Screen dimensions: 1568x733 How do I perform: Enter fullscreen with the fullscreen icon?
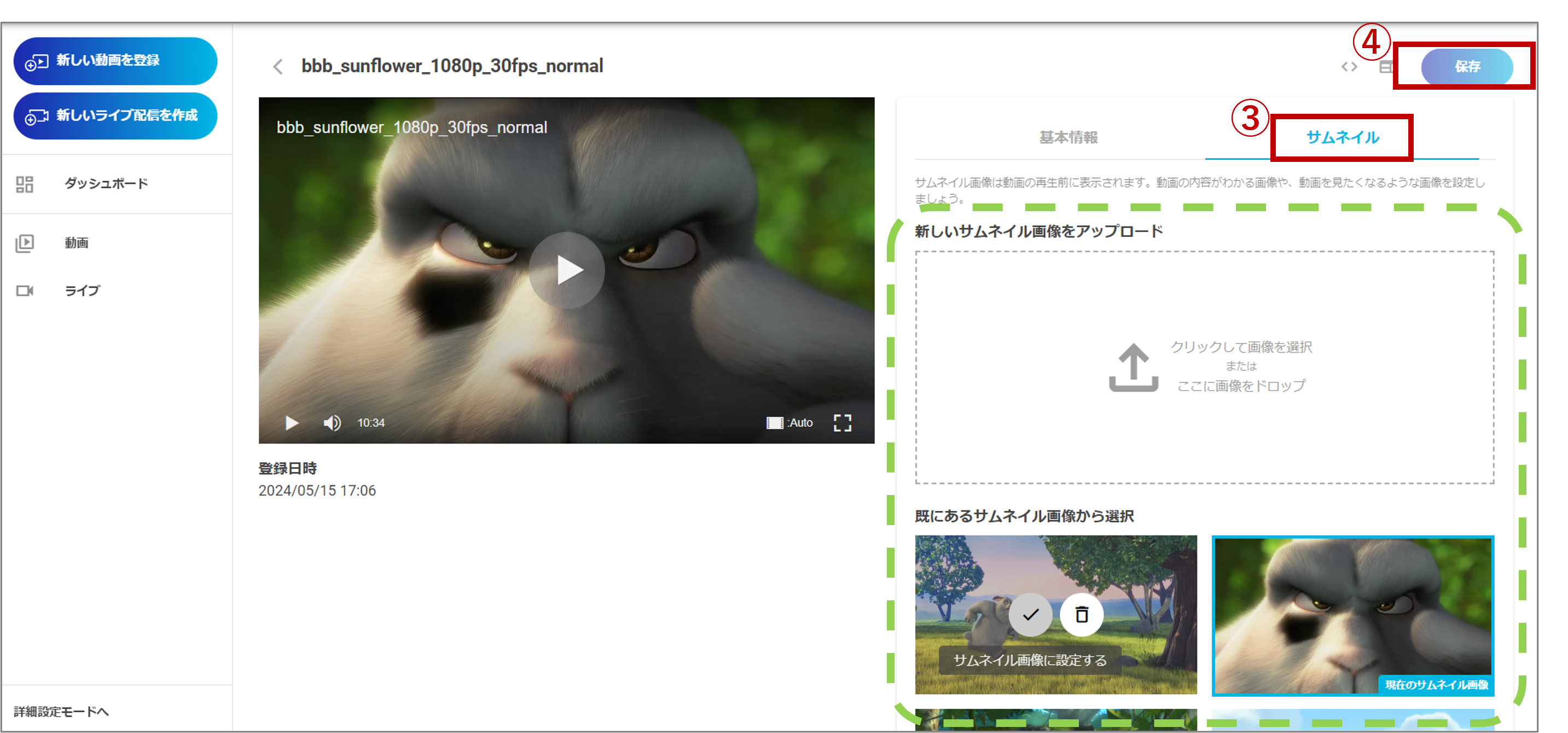[x=843, y=422]
